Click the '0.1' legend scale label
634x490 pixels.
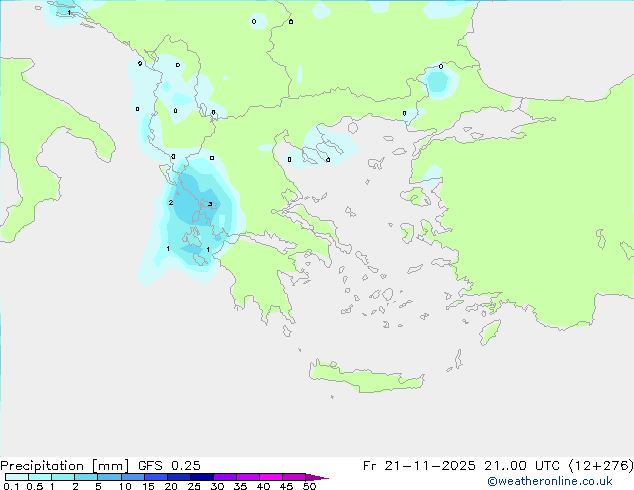point(11,486)
